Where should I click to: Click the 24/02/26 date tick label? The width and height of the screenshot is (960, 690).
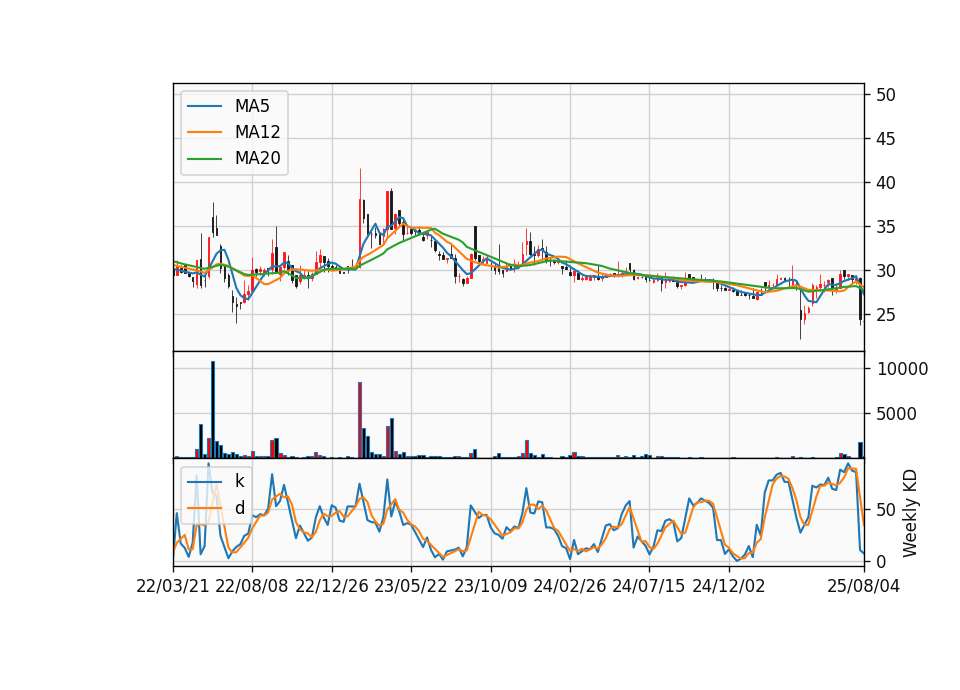click(x=569, y=586)
